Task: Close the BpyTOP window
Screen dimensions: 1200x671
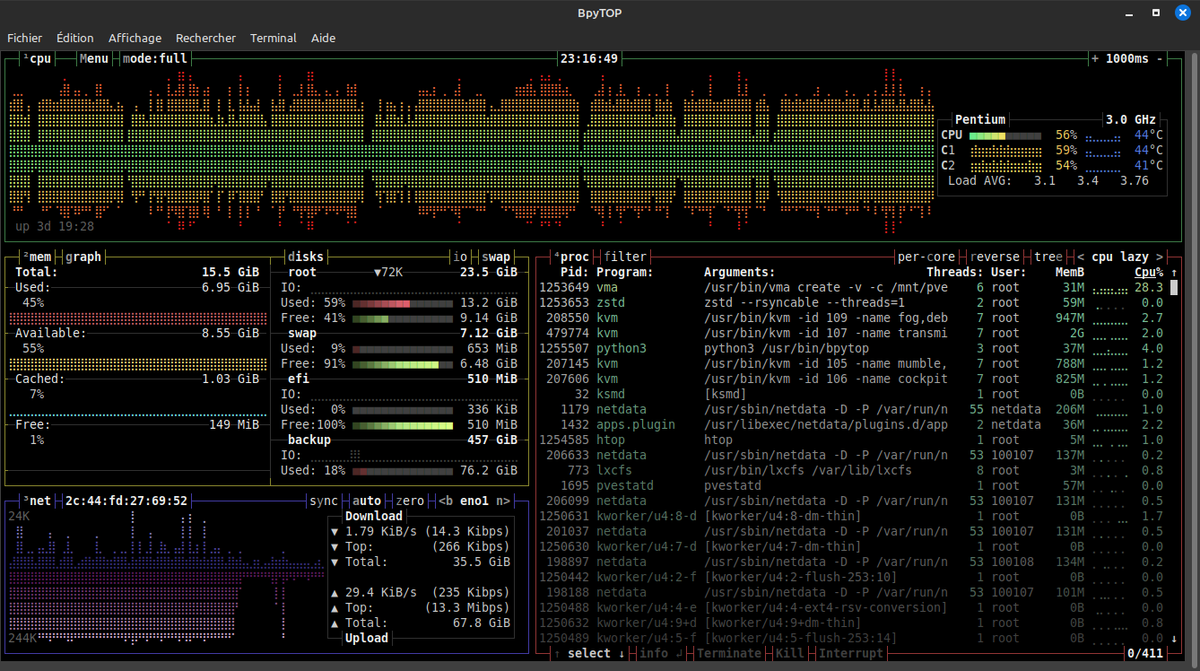Action: (x=1181, y=12)
